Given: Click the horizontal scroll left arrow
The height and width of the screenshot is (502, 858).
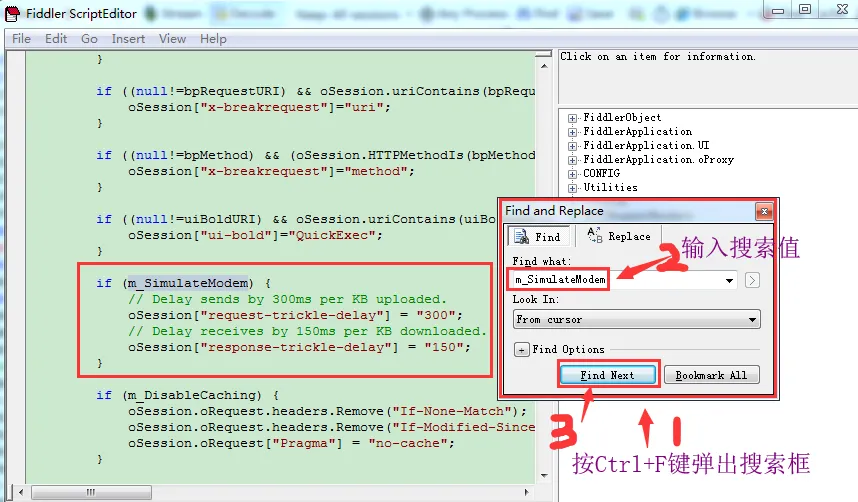Looking at the screenshot, I should coord(21,492).
